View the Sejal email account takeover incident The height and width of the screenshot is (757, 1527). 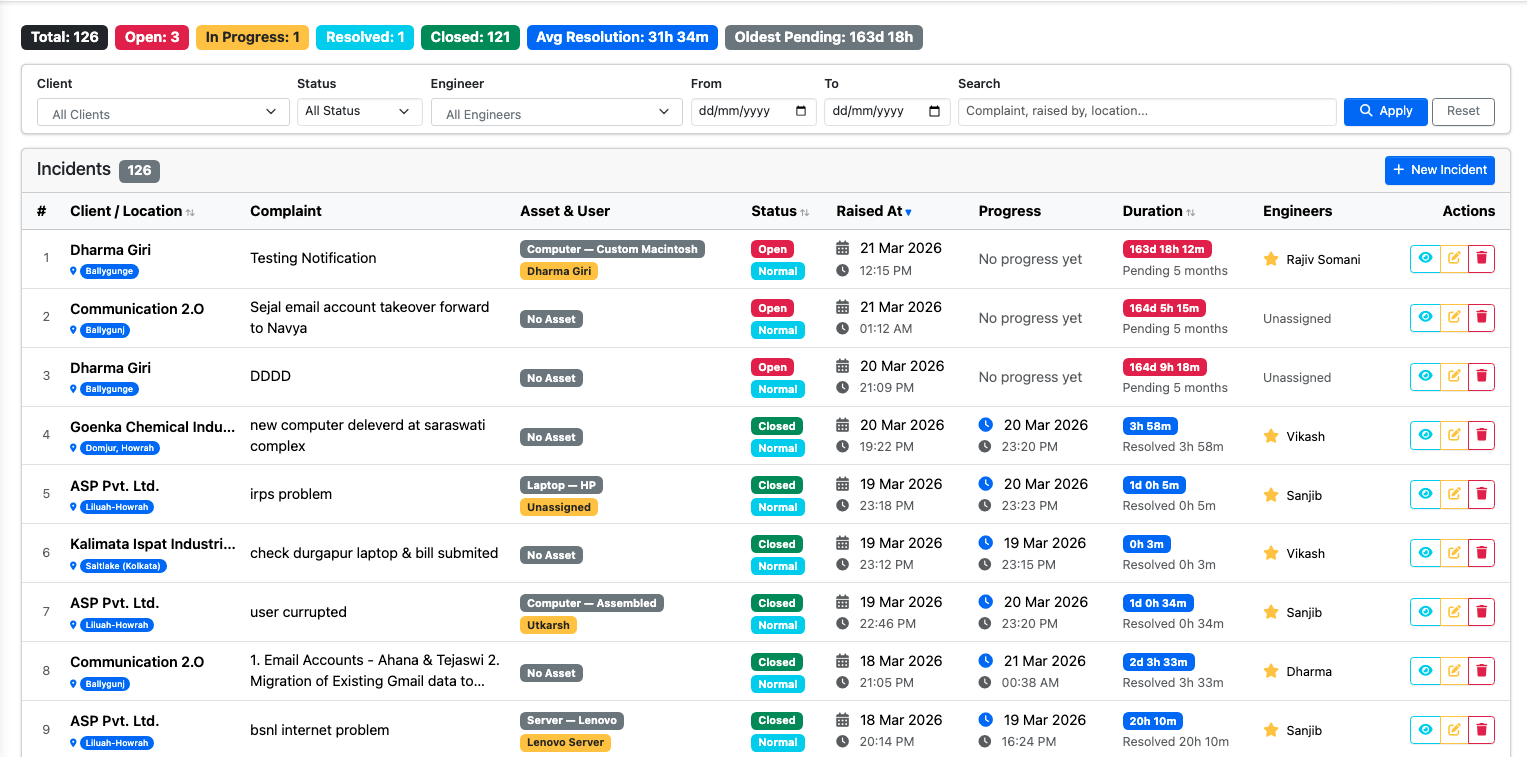1425,317
